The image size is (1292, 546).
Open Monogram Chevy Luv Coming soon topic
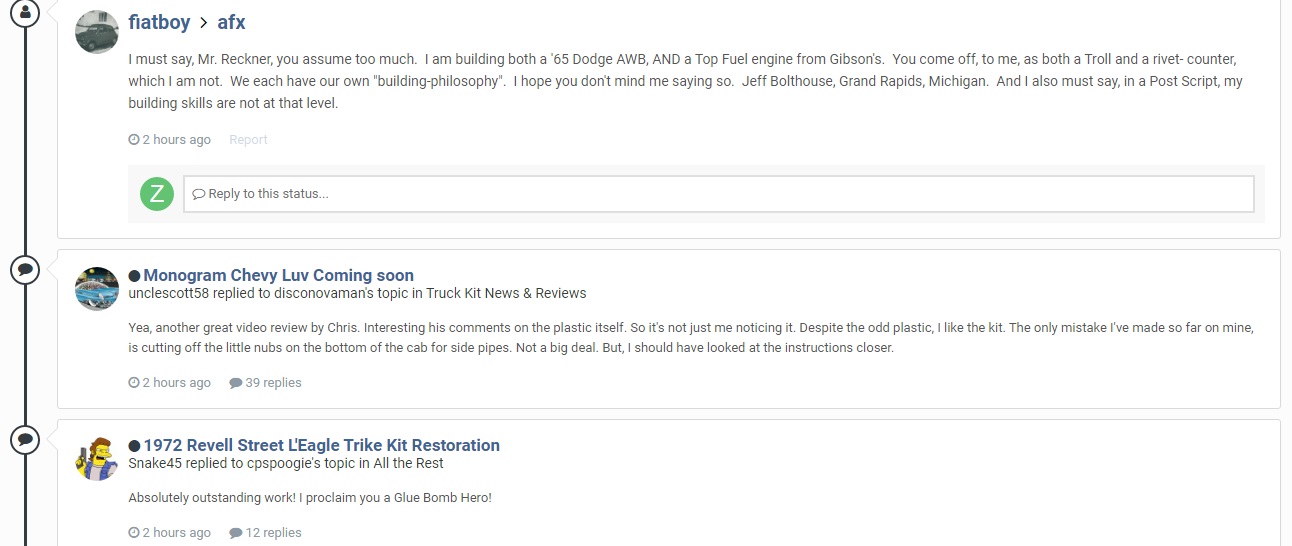coord(278,275)
